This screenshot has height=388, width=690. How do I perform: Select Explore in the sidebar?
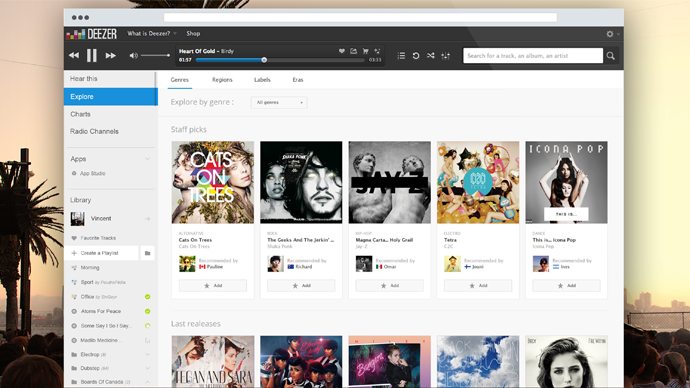click(x=111, y=97)
